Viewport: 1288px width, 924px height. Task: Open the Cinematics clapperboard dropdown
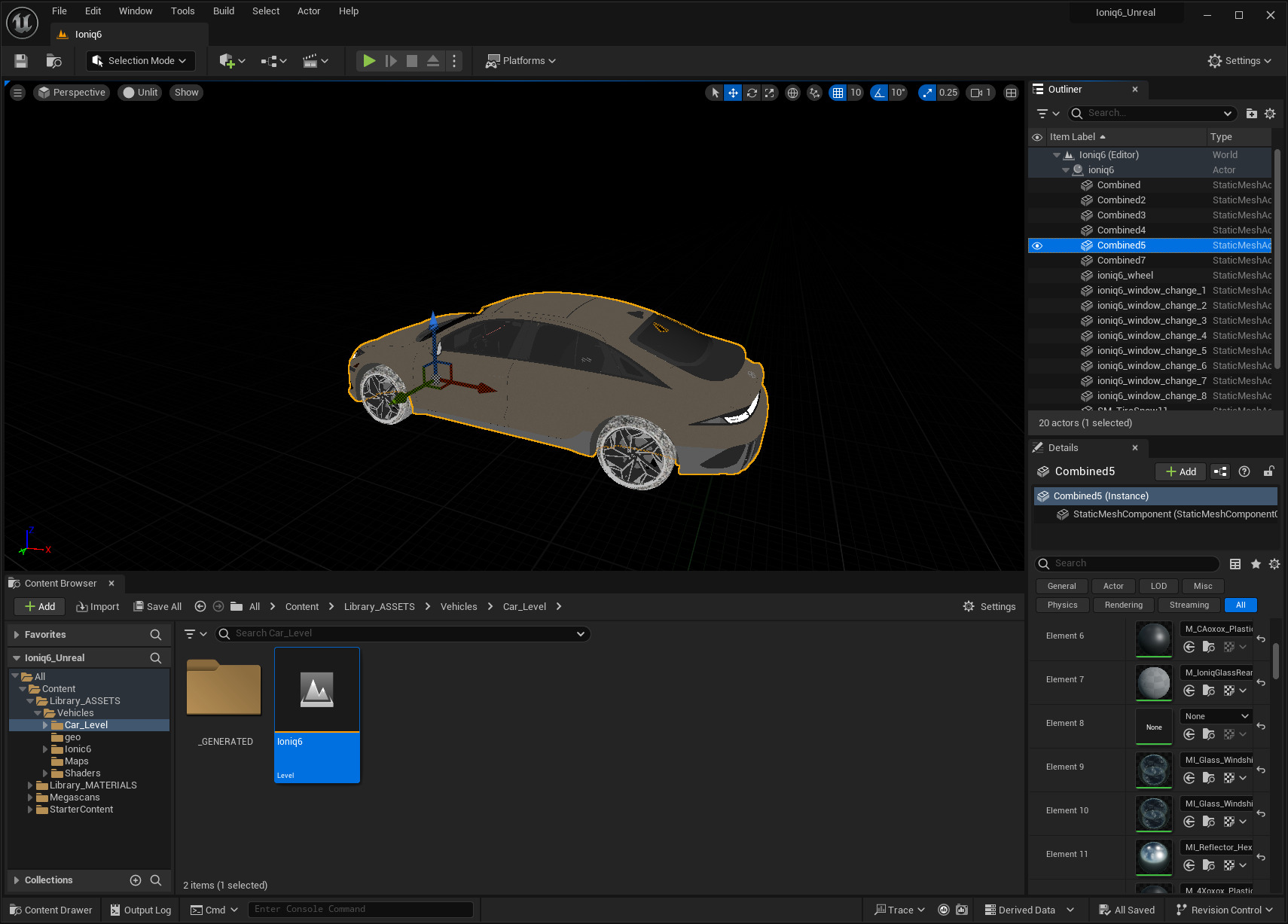[x=315, y=61]
